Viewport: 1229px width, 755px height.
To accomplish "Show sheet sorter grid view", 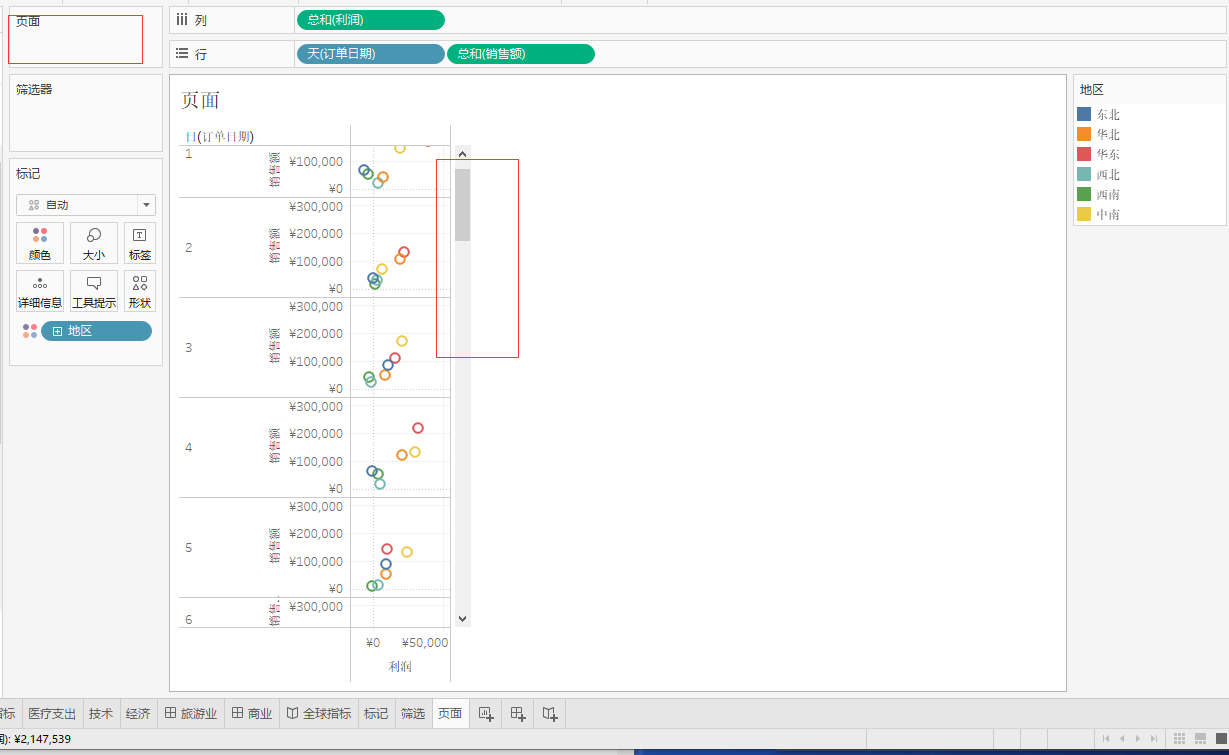I will [x=1180, y=738].
